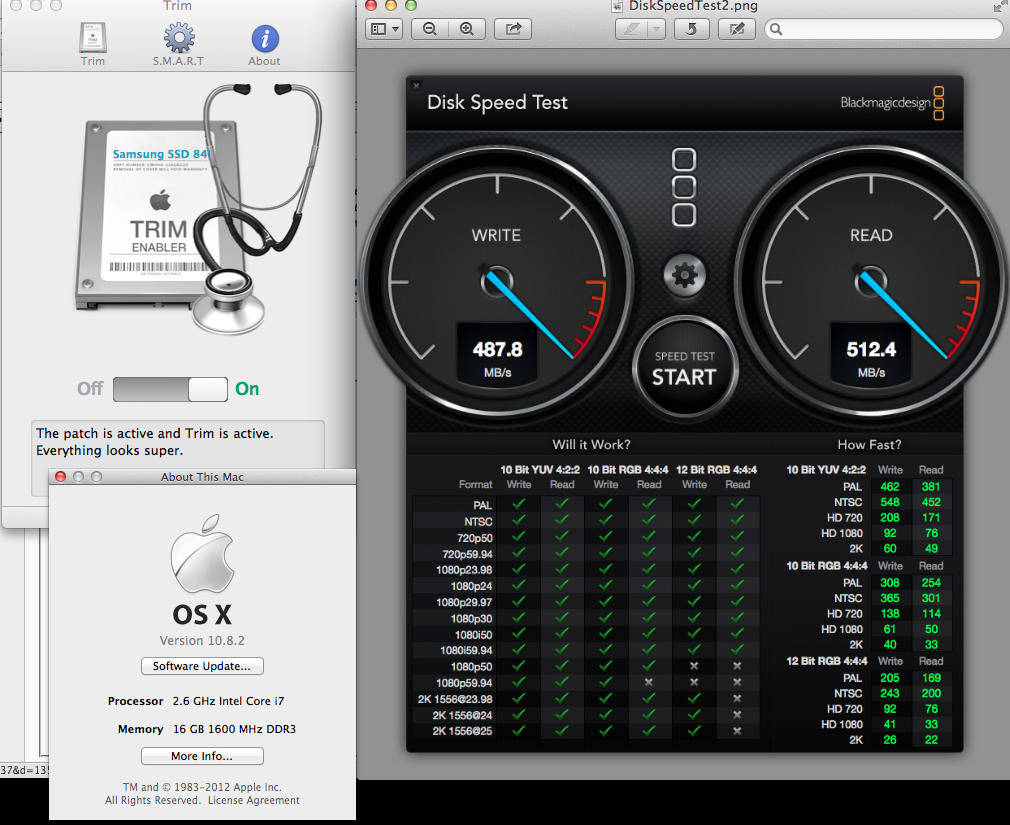Viewport: 1010px width, 825px height.
Task: Click the 308 value under 10 Bit RGB
Action: 890,583
